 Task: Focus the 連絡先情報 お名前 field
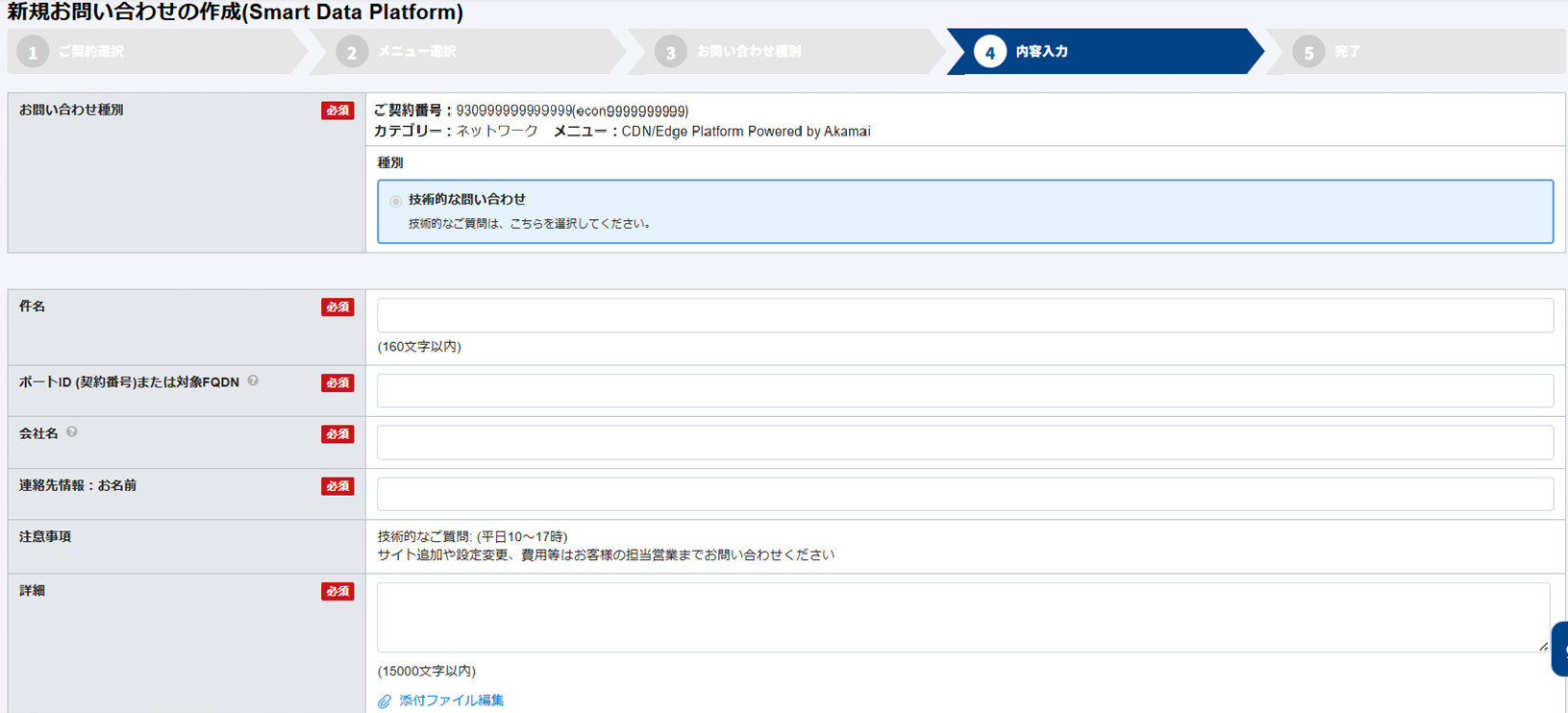point(964,495)
